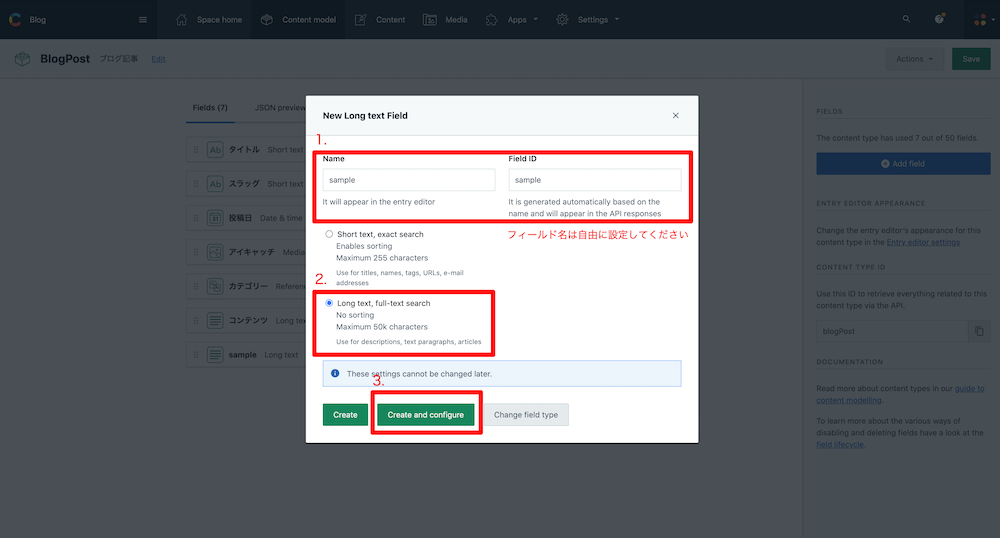Click the info icon in settings notice

point(335,374)
